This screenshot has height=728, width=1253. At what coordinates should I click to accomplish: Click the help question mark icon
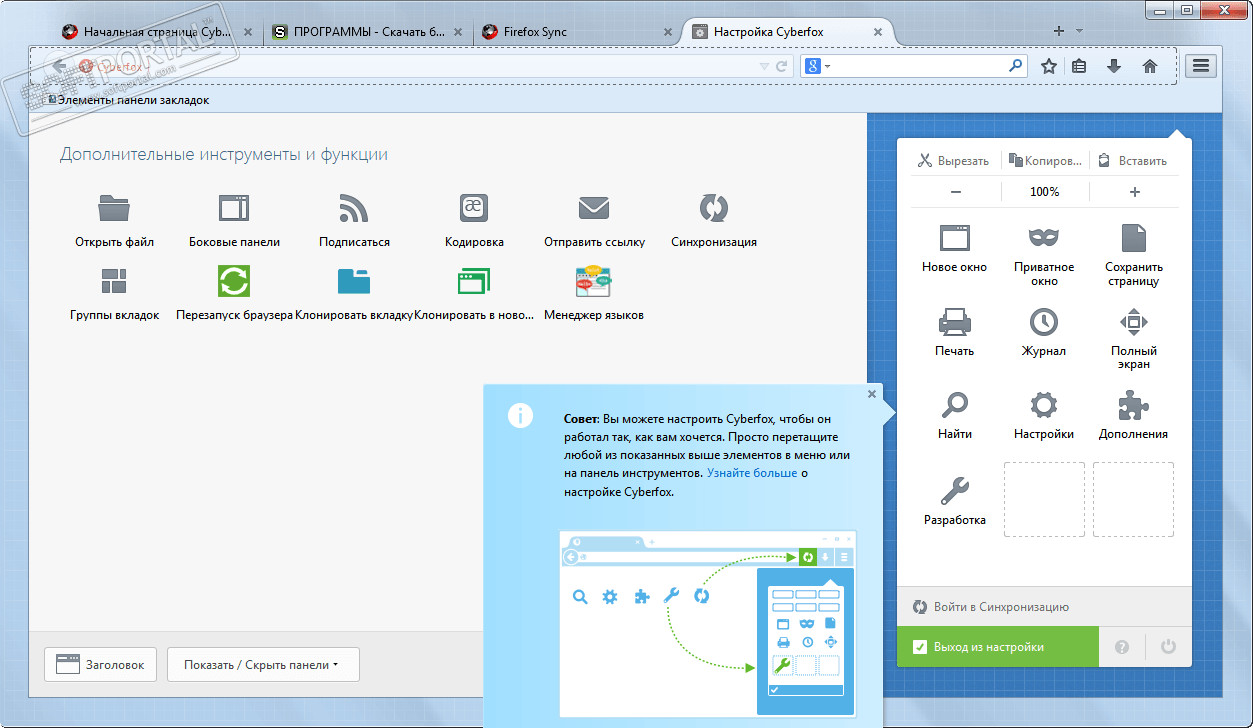point(1122,647)
